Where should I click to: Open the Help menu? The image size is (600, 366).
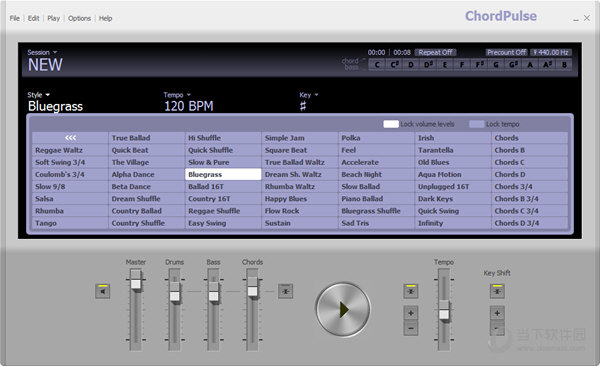105,18
